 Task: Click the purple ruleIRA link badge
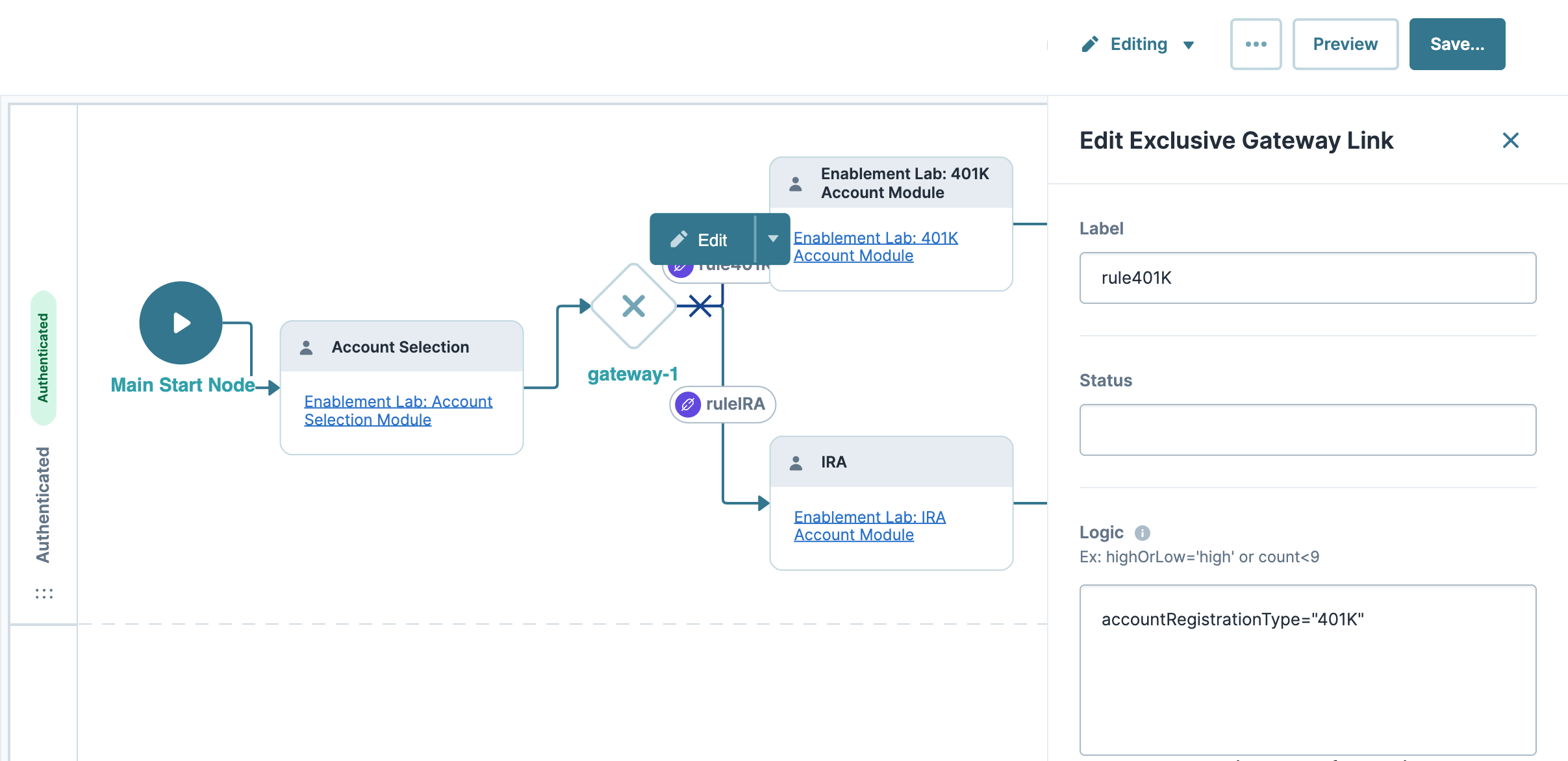688,405
